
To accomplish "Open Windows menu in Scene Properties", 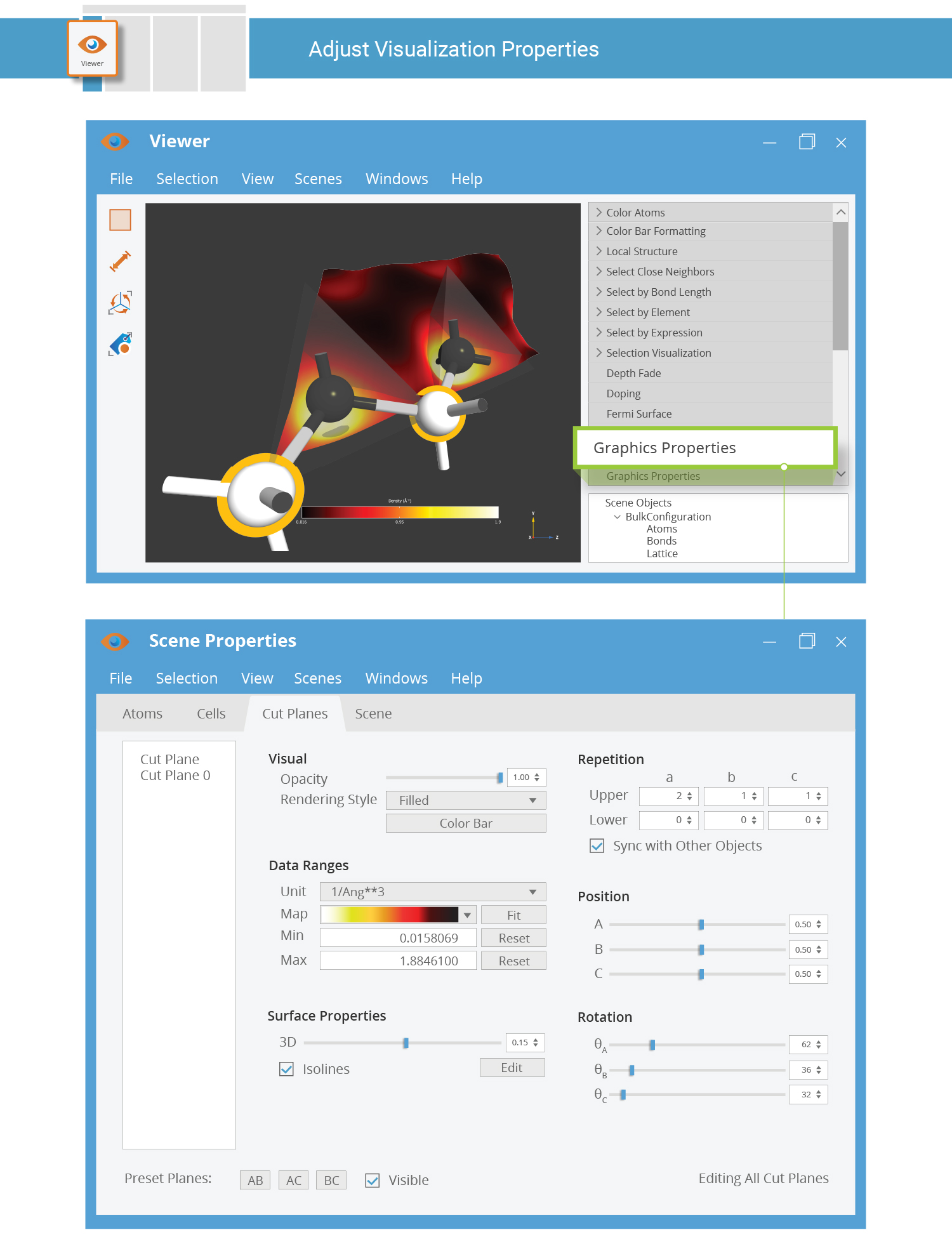I will [397, 678].
